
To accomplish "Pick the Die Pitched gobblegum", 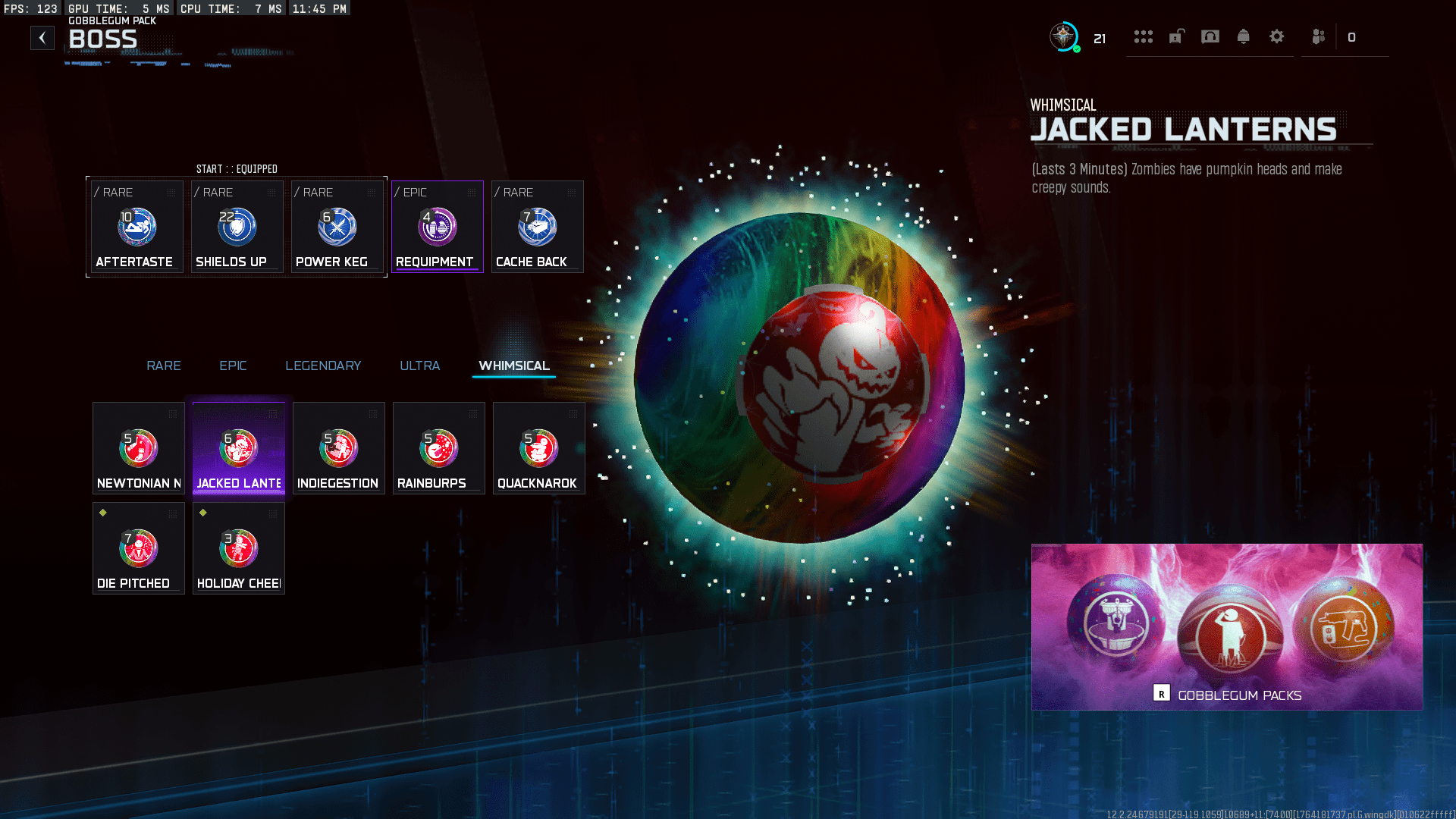I will (139, 548).
